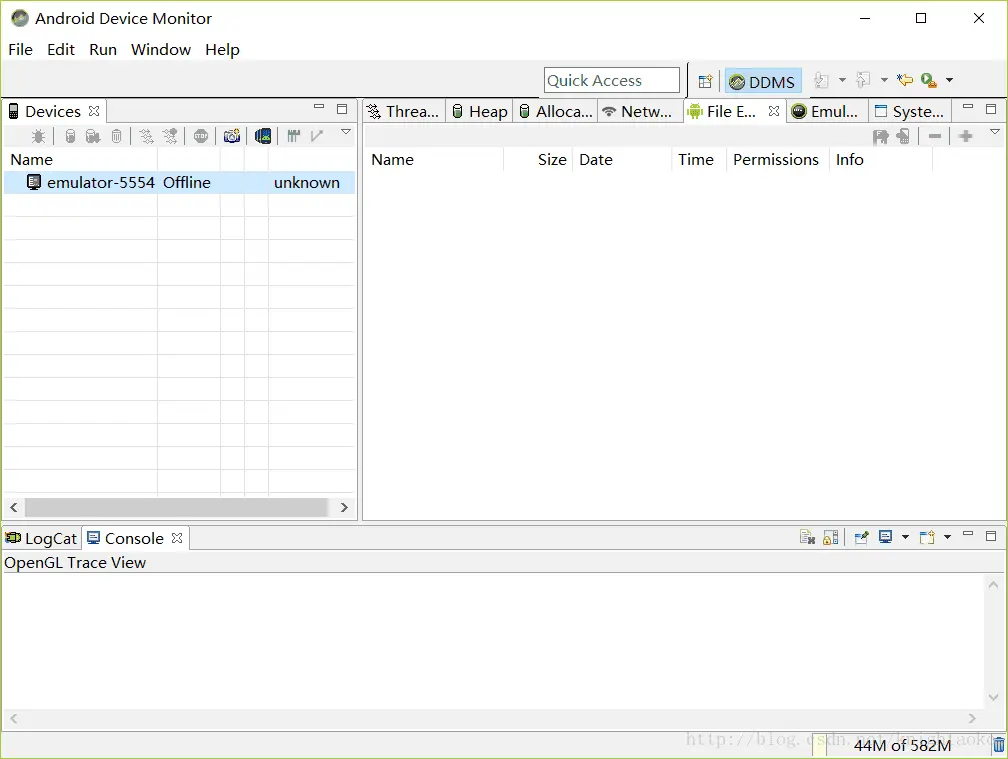The width and height of the screenshot is (1008, 759).
Task: Switch to the Network Statistics tab
Action: click(x=638, y=111)
